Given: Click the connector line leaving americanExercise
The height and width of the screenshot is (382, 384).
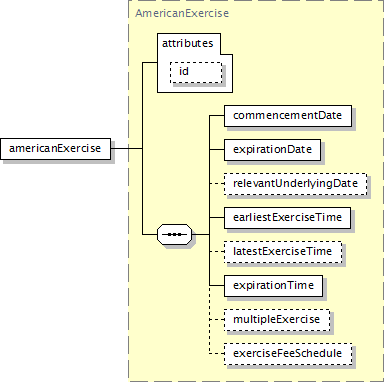Looking at the screenshot, I should 126,148.
